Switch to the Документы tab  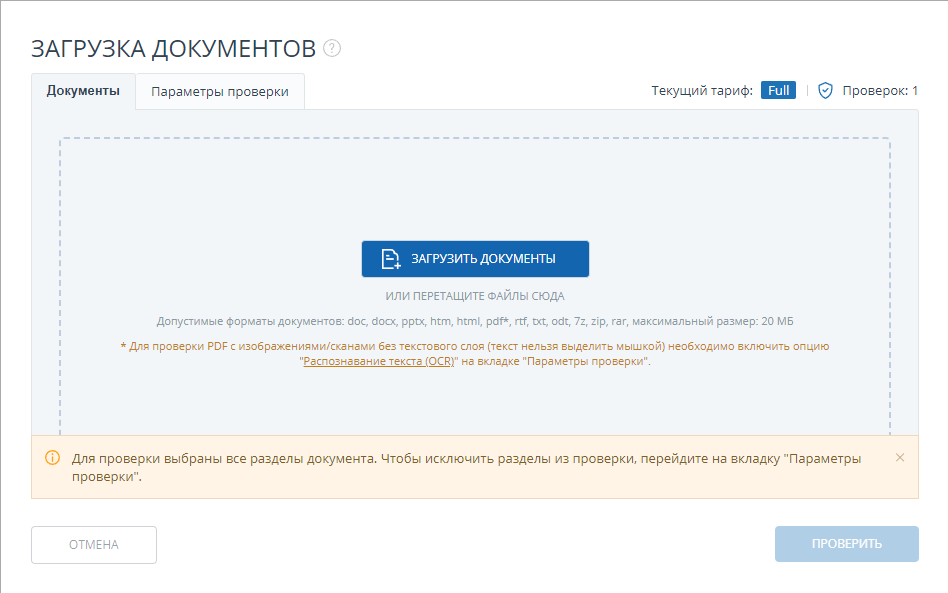click(x=83, y=91)
